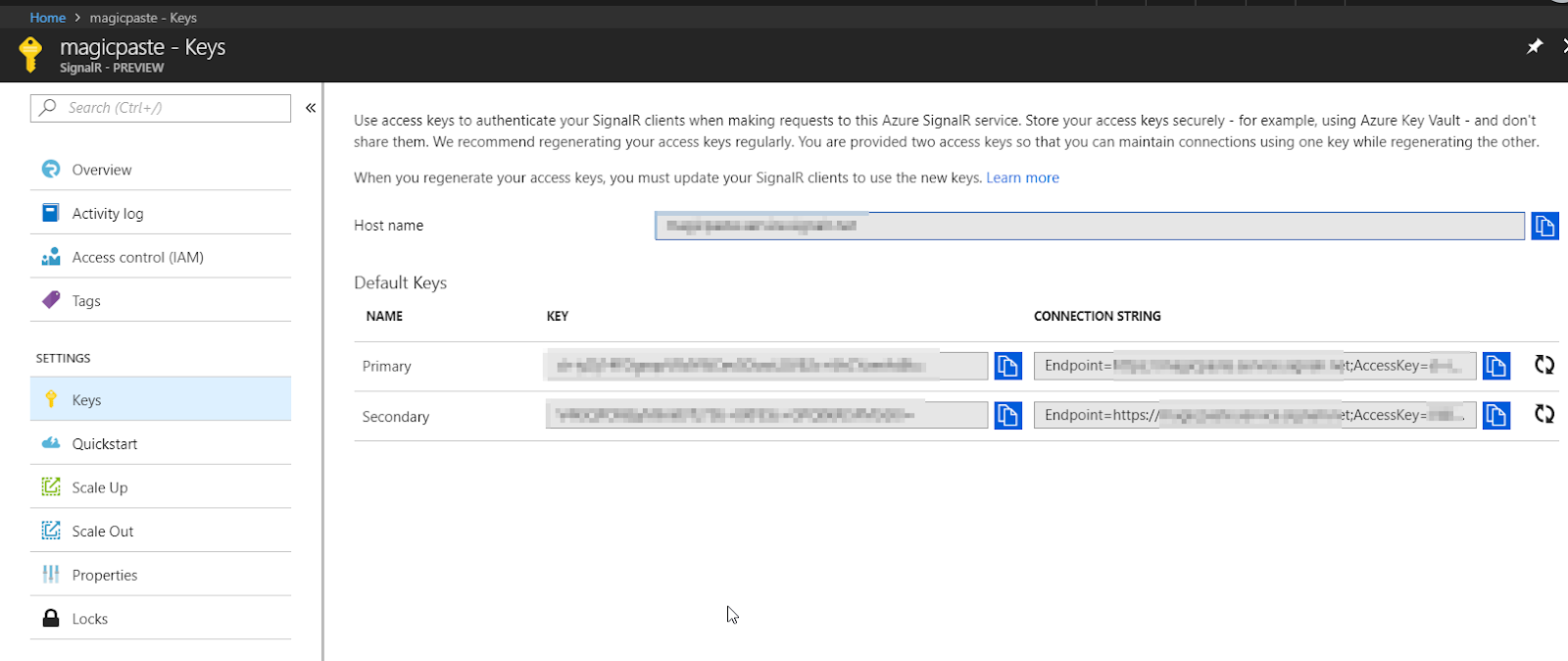
Task: Pin the Keys blade to dashboard
Action: tap(1535, 46)
